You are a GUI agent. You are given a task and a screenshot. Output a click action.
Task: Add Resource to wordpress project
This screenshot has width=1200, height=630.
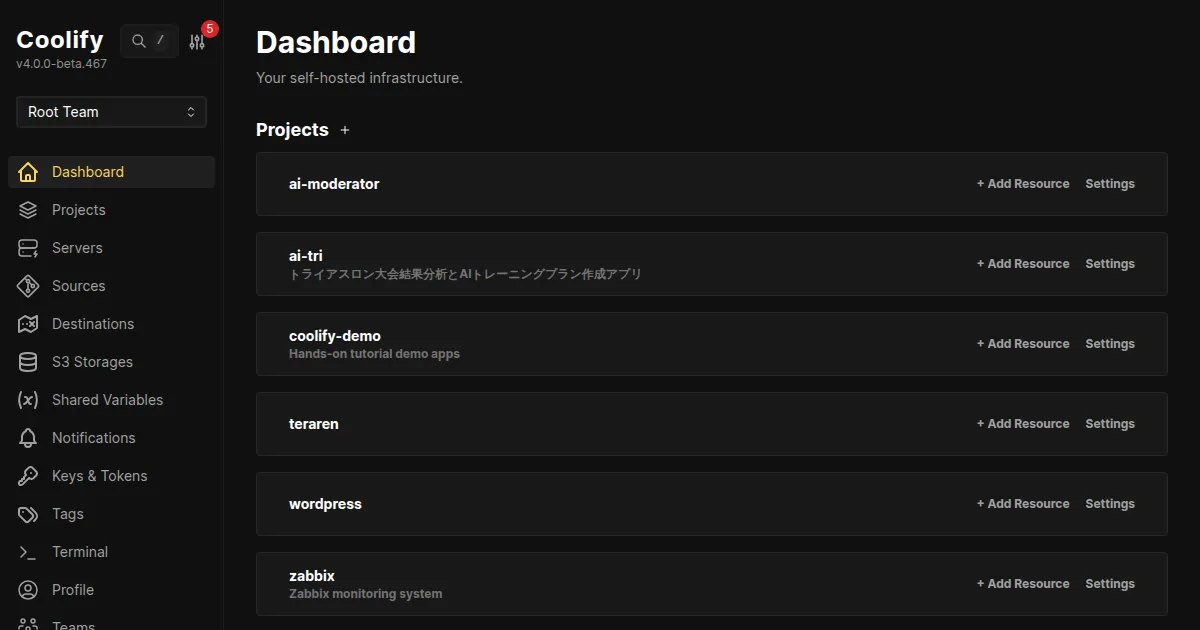click(x=1023, y=504)
